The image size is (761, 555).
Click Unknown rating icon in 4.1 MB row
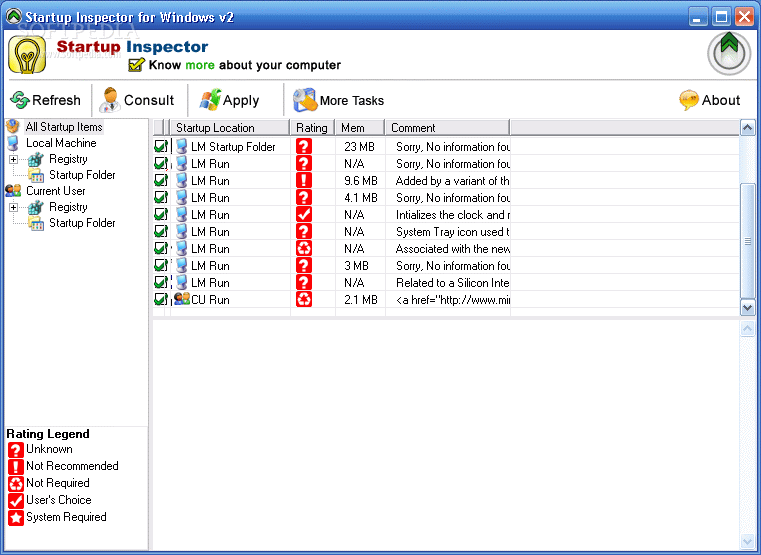click(x=304, y=197)
